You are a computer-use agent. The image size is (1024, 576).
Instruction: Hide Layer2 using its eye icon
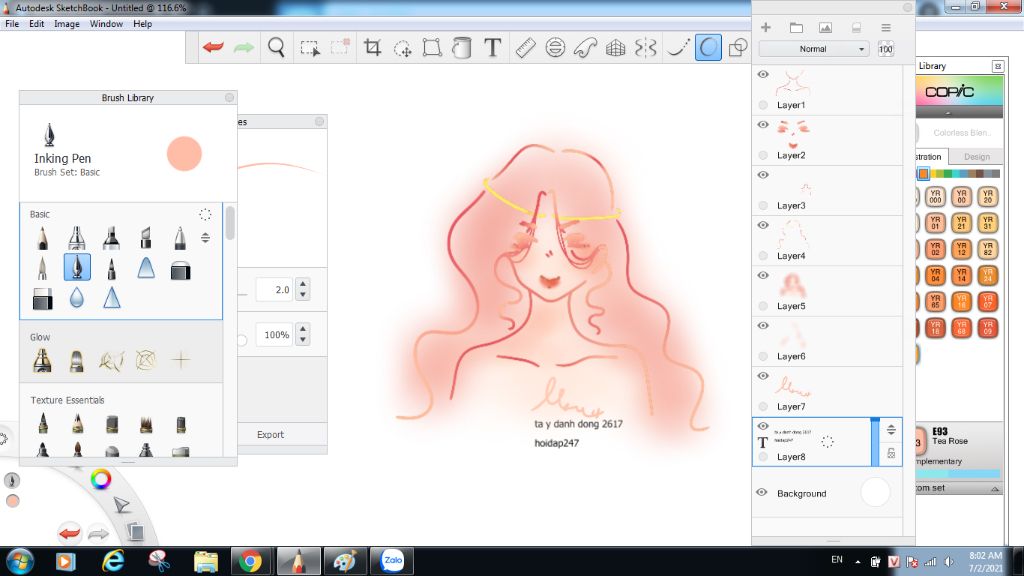pos(763,125)
